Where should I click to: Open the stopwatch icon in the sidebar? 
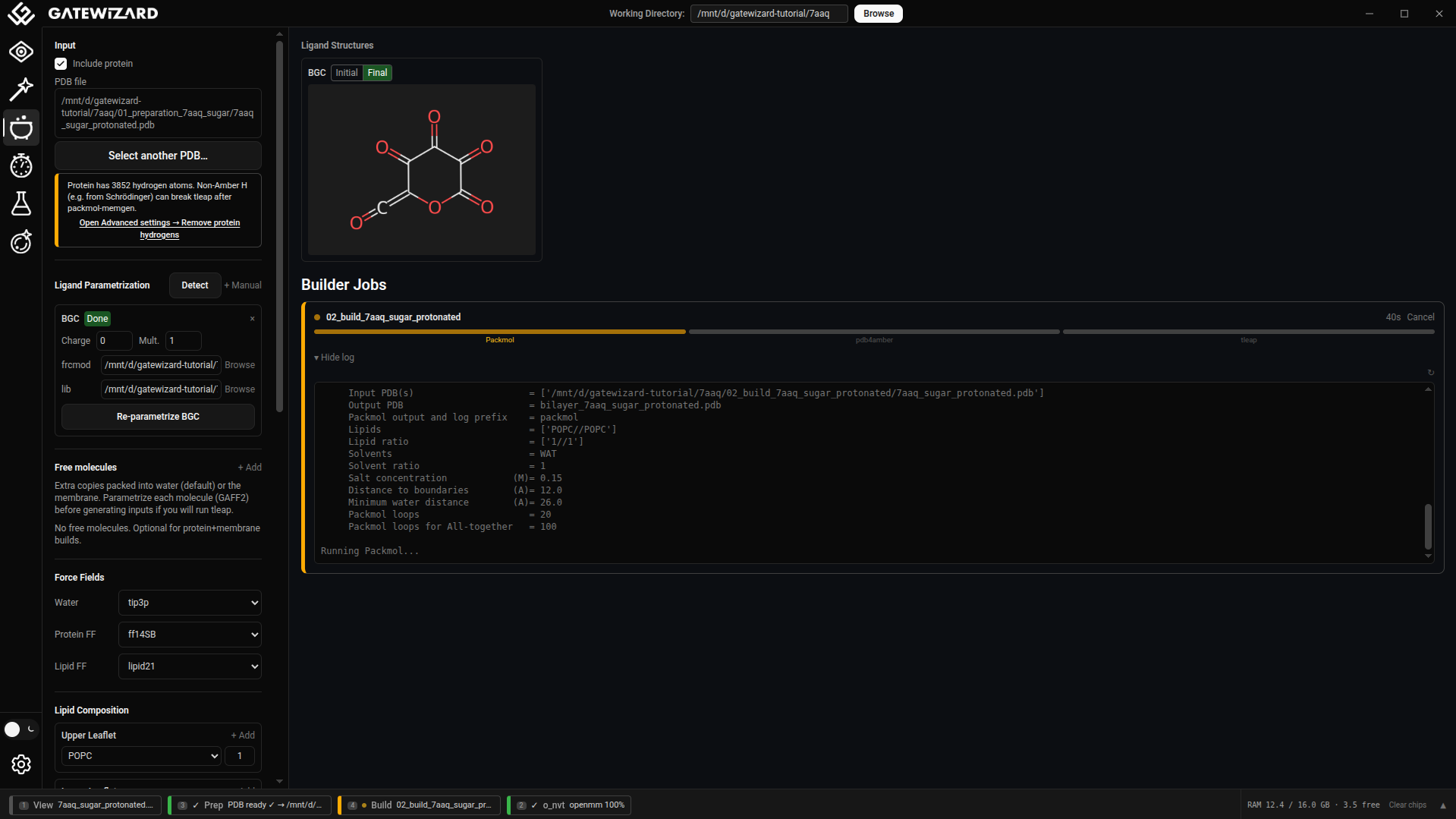click(21, 165)
